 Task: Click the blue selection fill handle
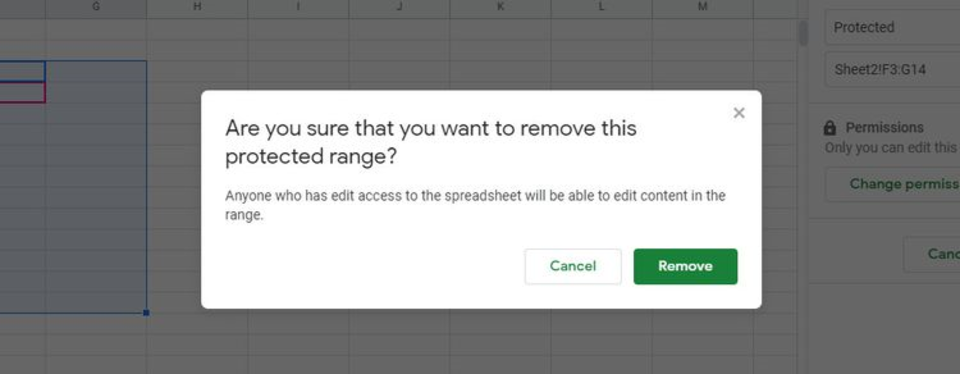coord(146,313)
